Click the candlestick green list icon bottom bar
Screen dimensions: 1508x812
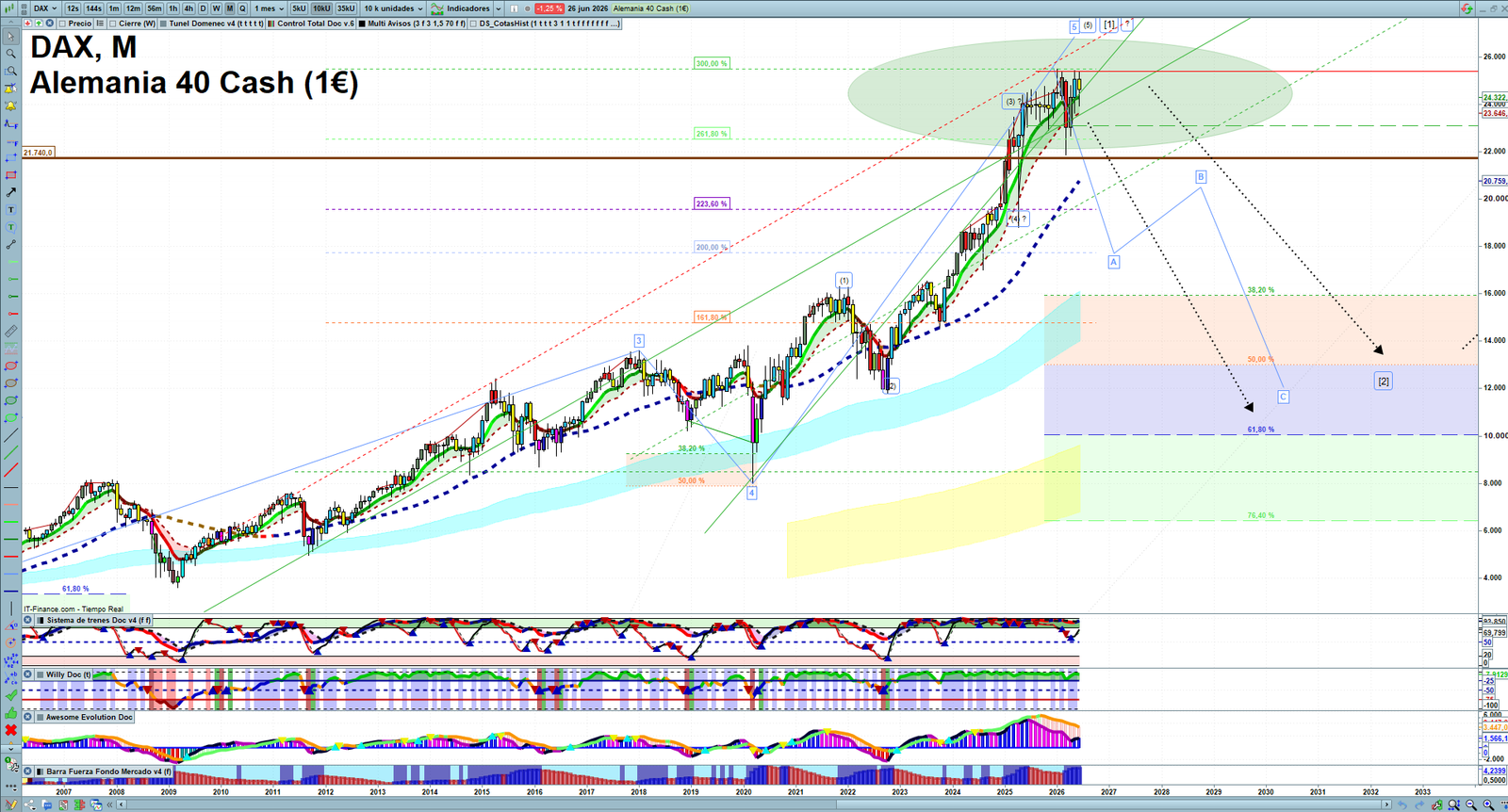click(79, 804)
